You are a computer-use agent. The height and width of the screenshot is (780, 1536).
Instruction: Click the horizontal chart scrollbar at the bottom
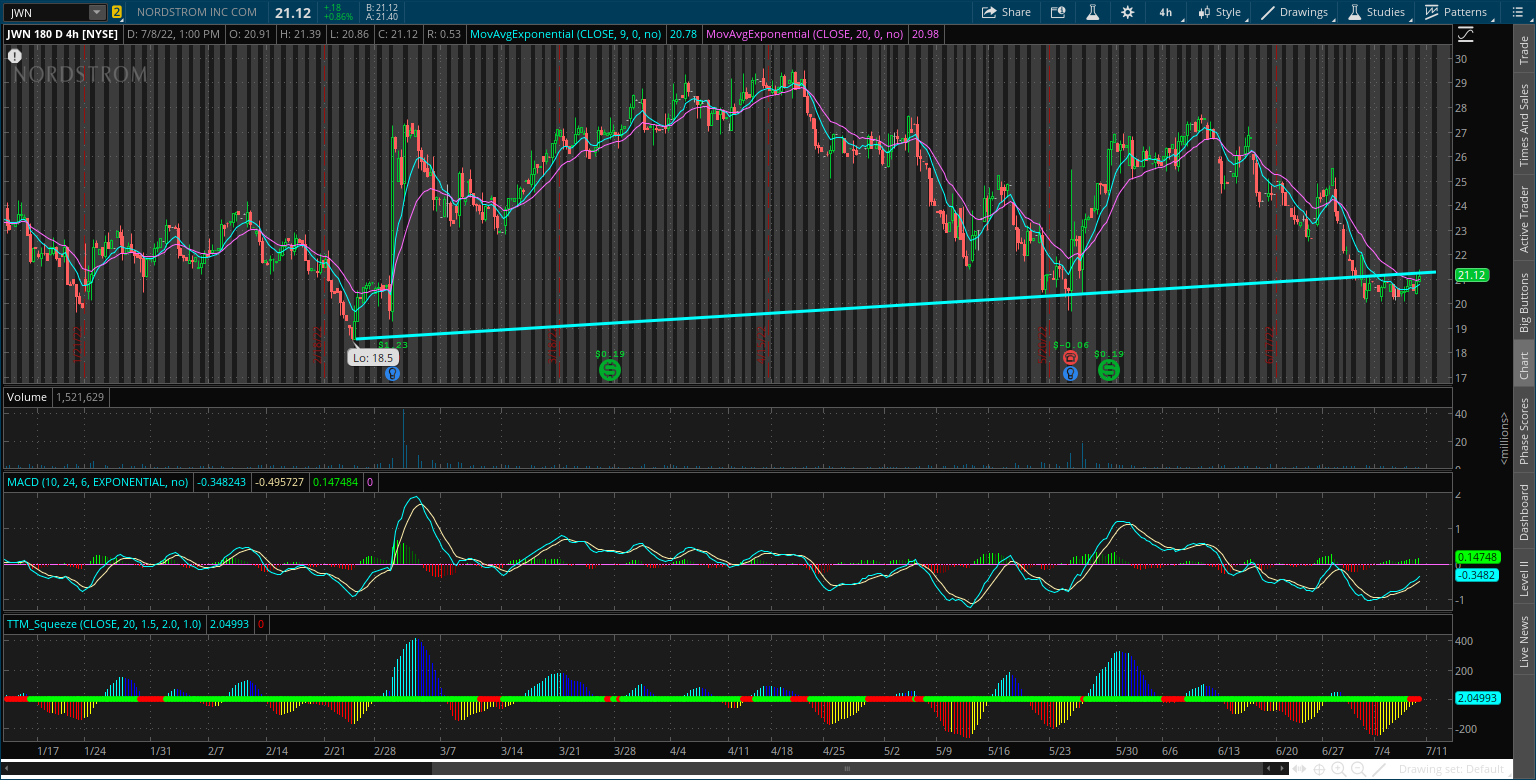point(846,769)
